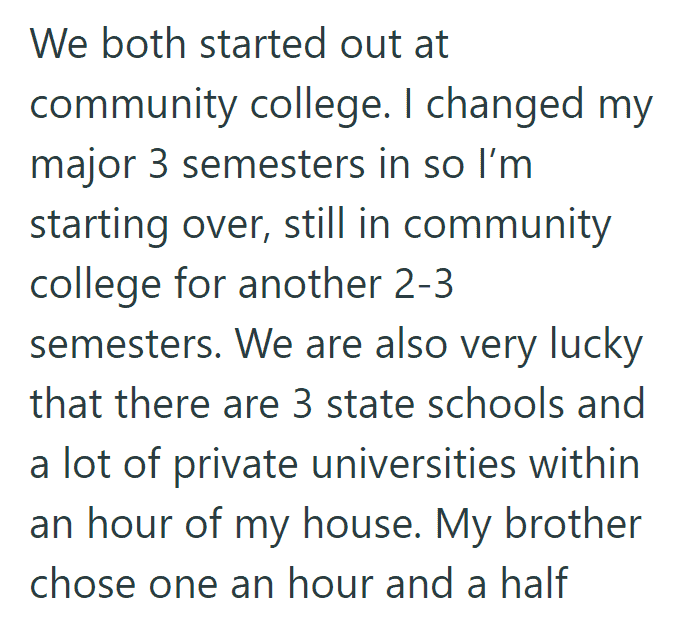Click the word "within"
Screen dimensions: 688x619
(x=584, y=463)
